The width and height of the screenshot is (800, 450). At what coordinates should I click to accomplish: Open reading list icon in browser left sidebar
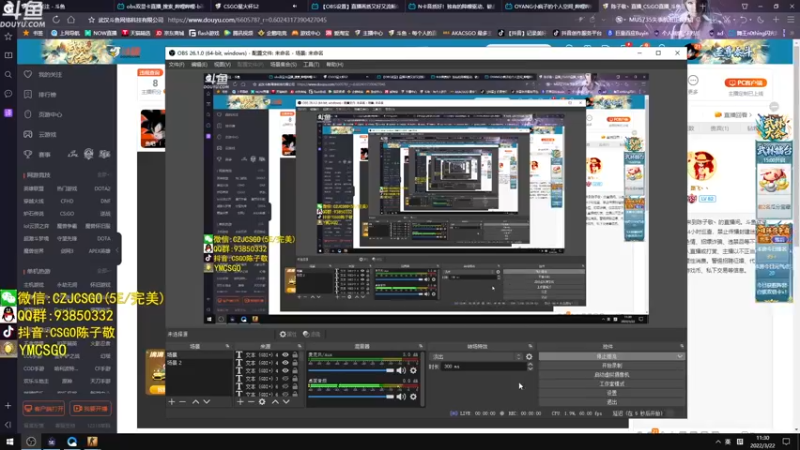pyautogui.click(x=8, y=55)
